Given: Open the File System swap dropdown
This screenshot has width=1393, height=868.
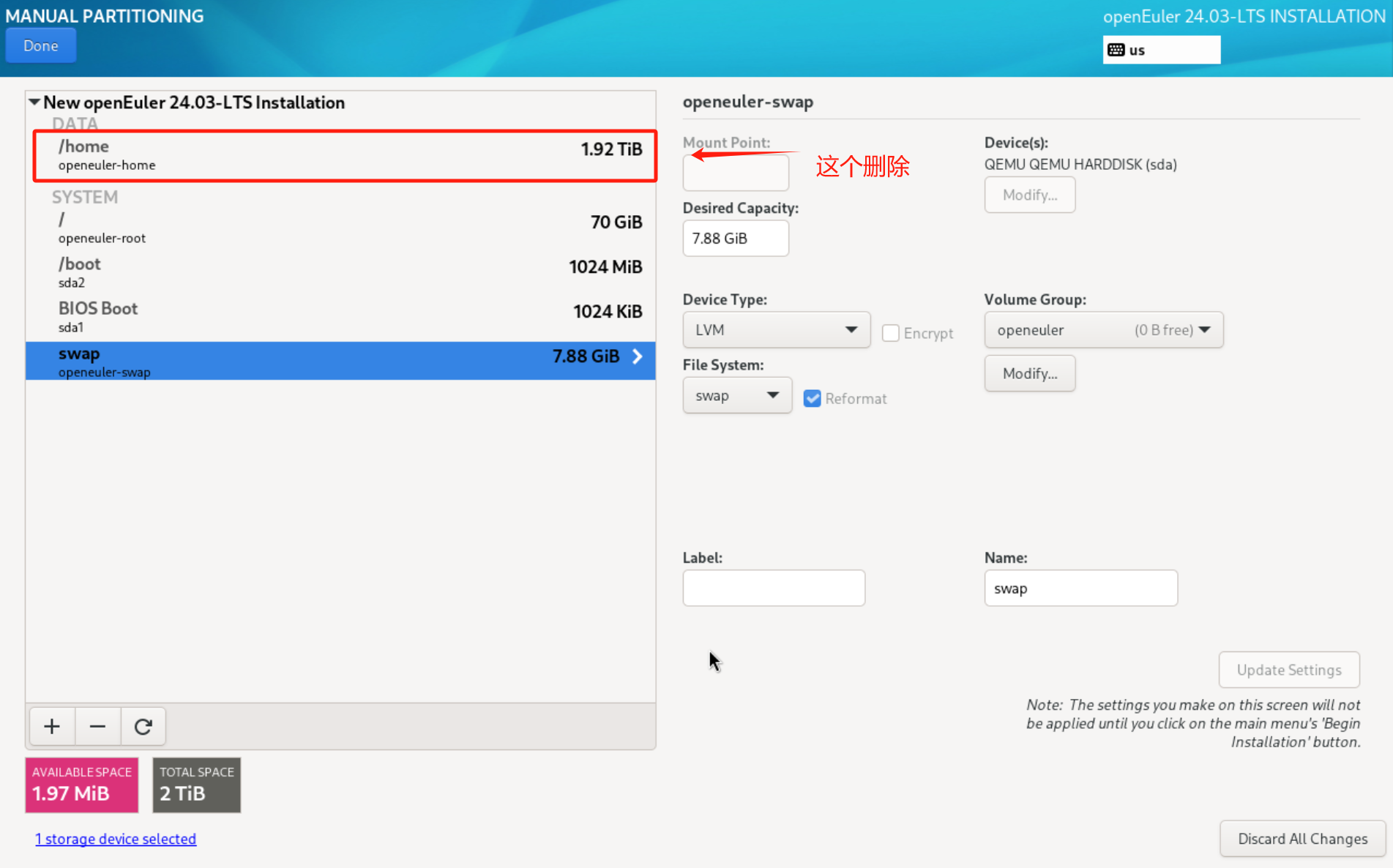Looking at the screenshot, I should [x=737, y=395].
